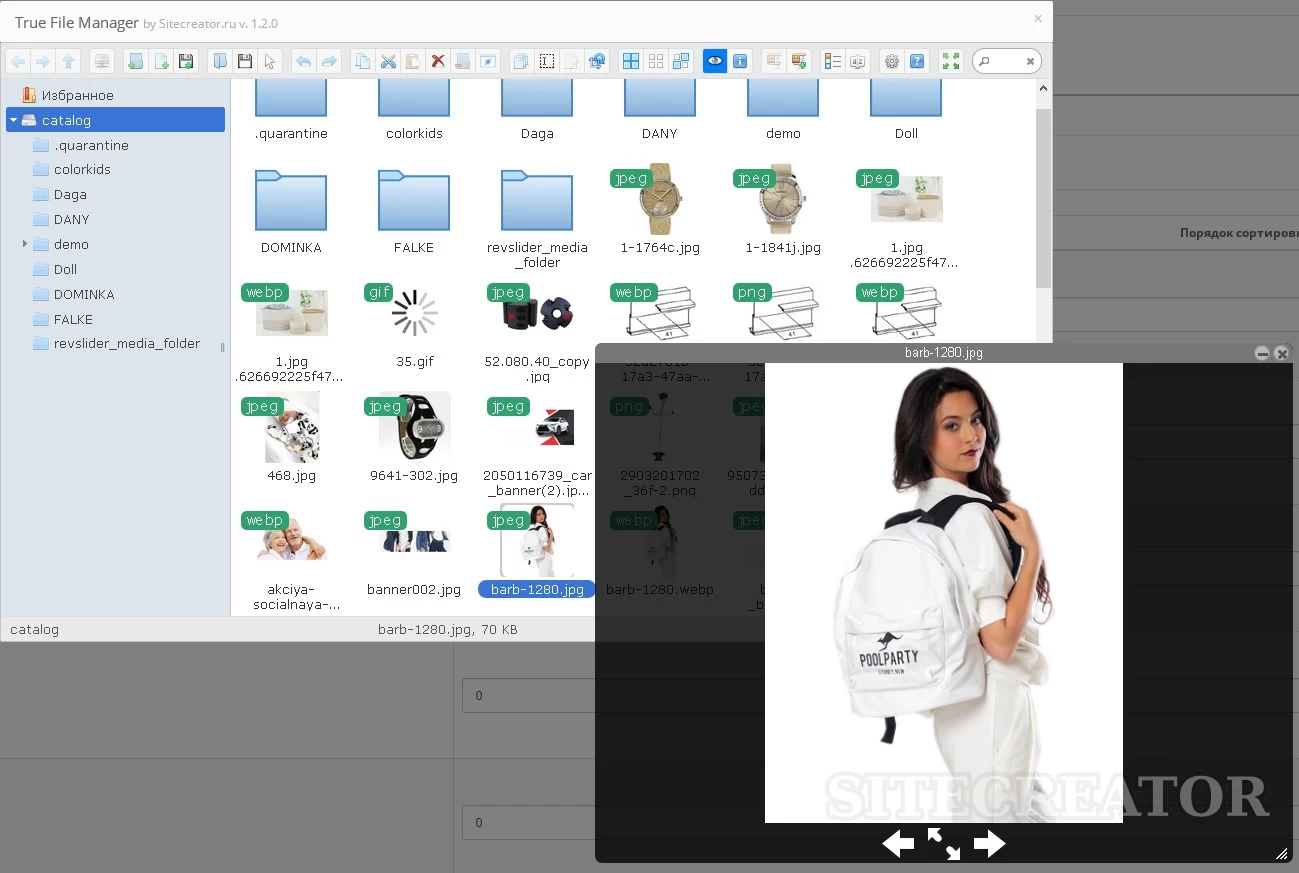Toggle file manager fullscreen mode
The image size is (1299, 873).
coord(951,61)
